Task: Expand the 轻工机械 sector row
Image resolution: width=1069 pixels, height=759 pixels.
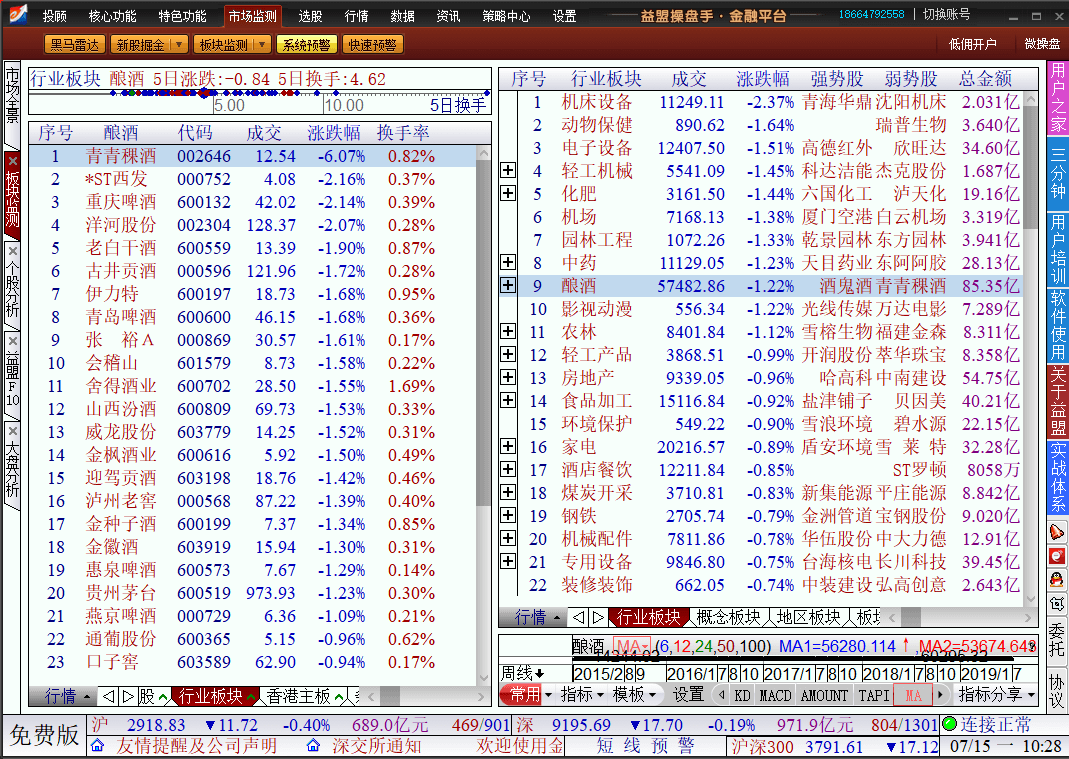Action: pyautogui.click(x=508, y=170)
